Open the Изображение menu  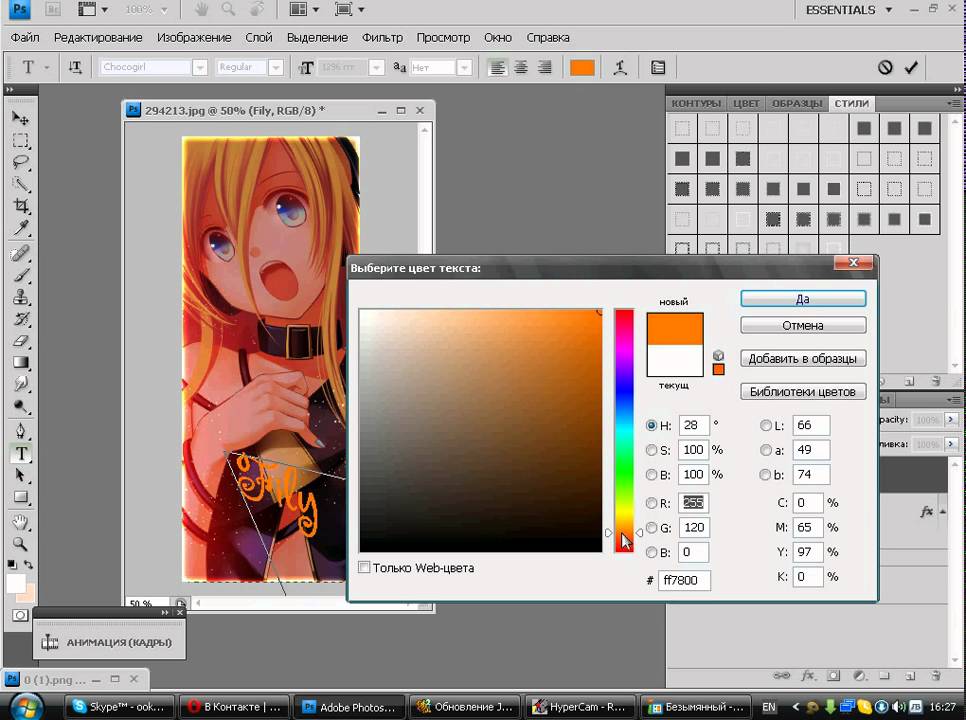pyautogui.click(x=194, y=38)
